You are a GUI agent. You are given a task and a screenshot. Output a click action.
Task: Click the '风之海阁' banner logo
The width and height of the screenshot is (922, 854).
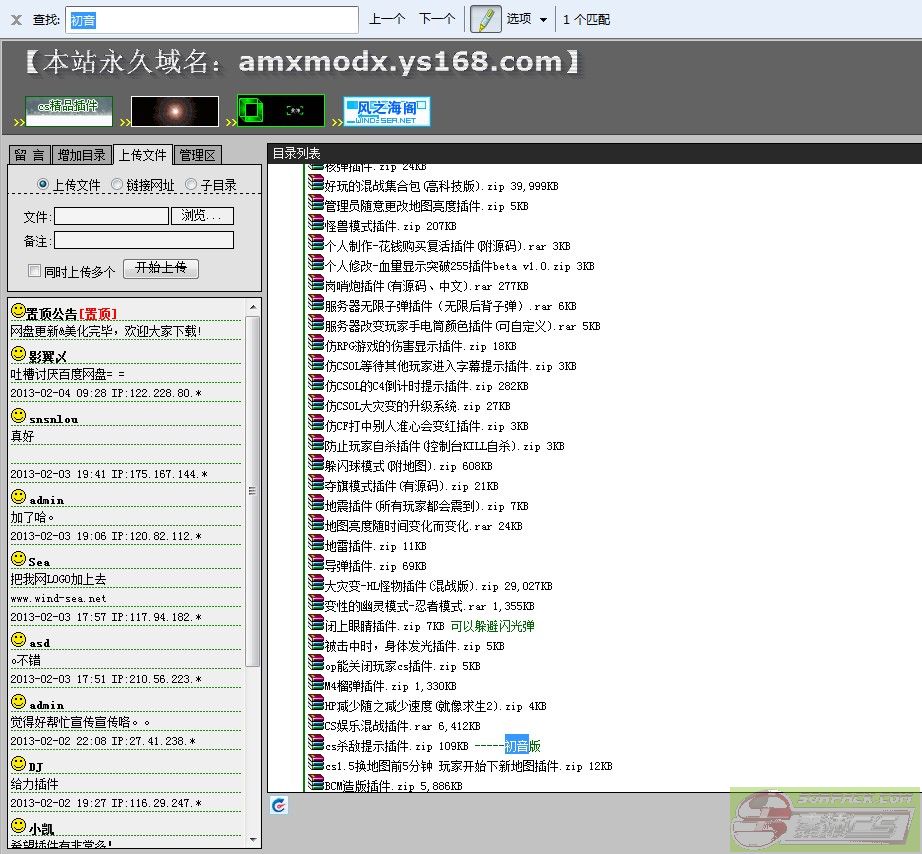pyautogui.click(x=387, y=111)
